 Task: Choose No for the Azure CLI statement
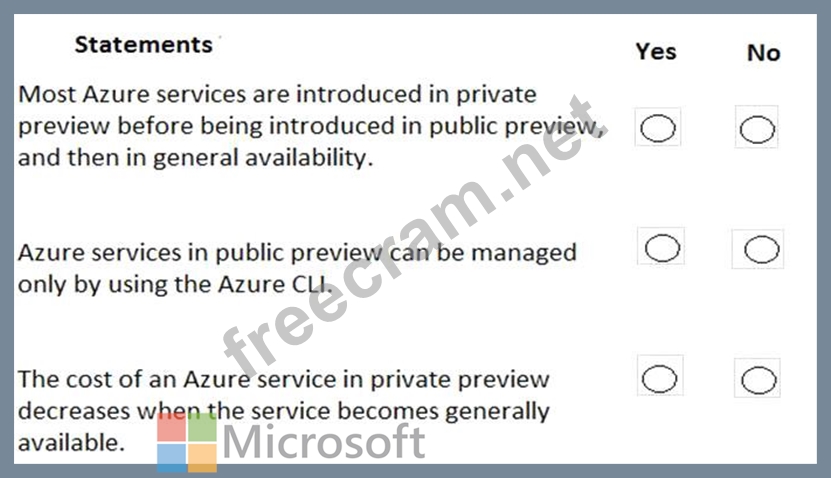click(x=761, y=249)
